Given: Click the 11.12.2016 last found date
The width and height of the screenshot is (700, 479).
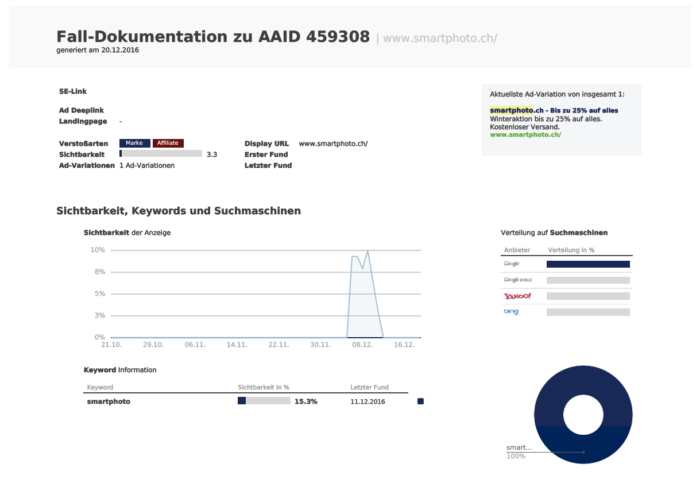Looking at the screenshot, I should point(367,401).
